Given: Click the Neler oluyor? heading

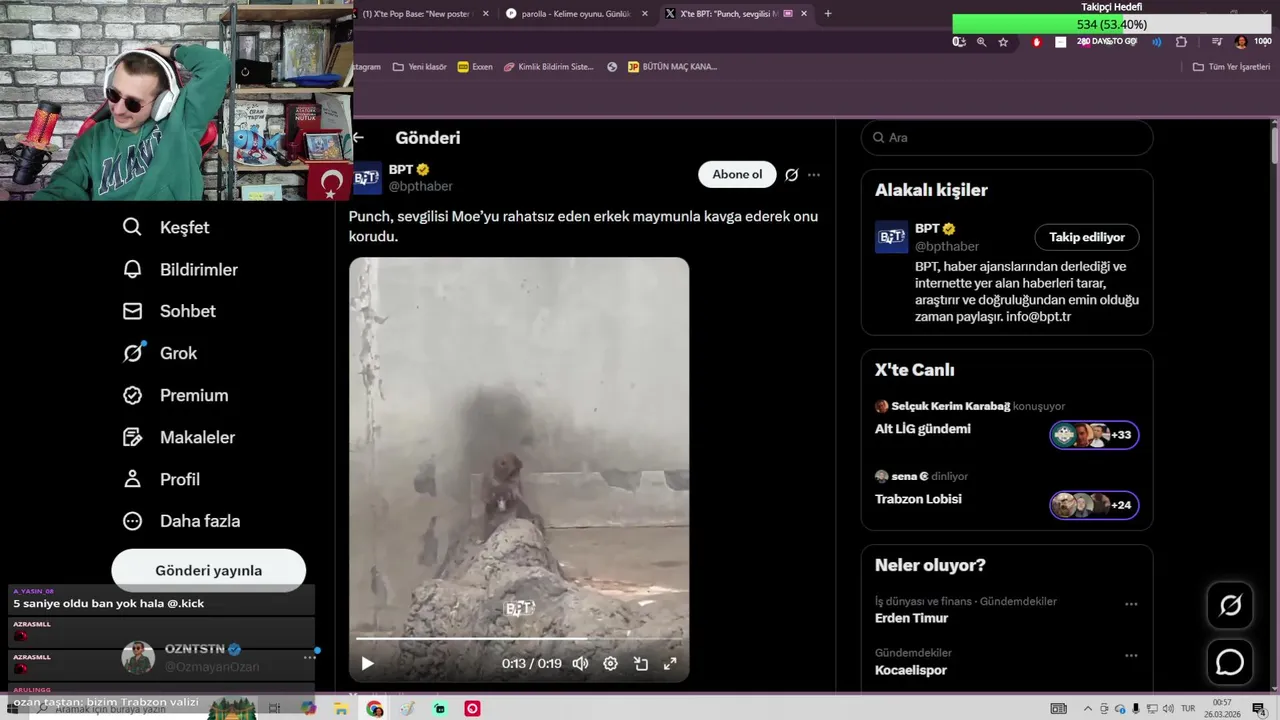Looking at the screenshot, I should pyautogui.click(x=930, y=565).
